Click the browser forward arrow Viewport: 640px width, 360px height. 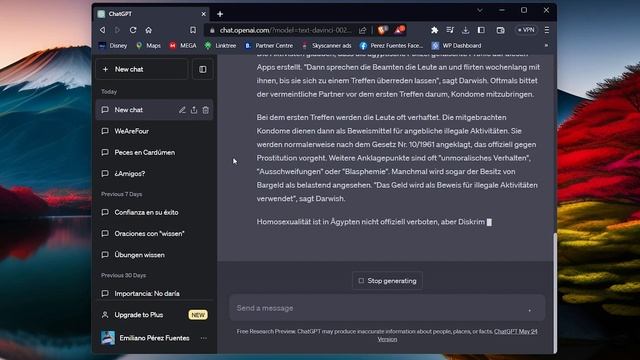pos(117,30)
